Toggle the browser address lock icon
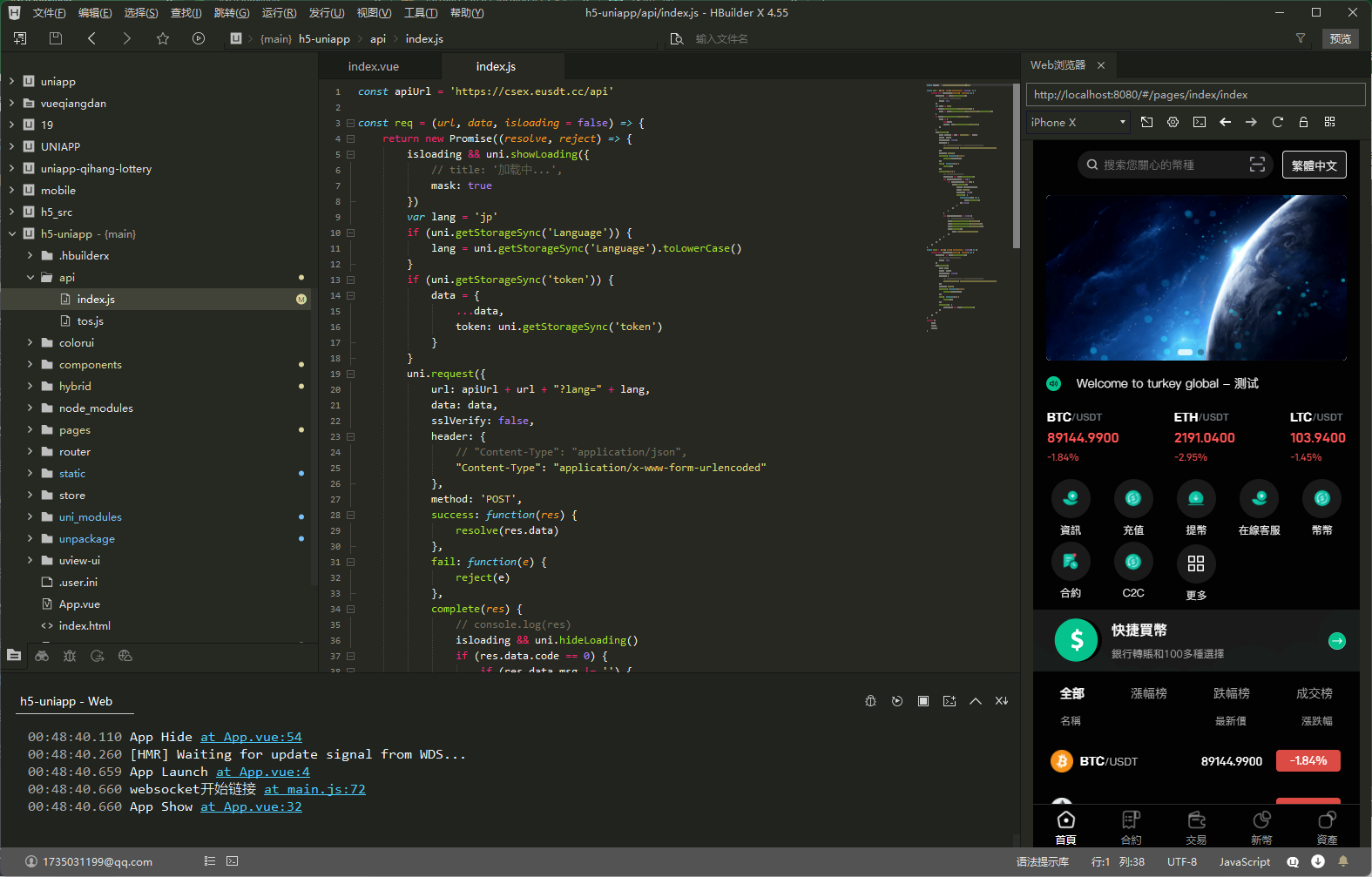 (1304, 122)
